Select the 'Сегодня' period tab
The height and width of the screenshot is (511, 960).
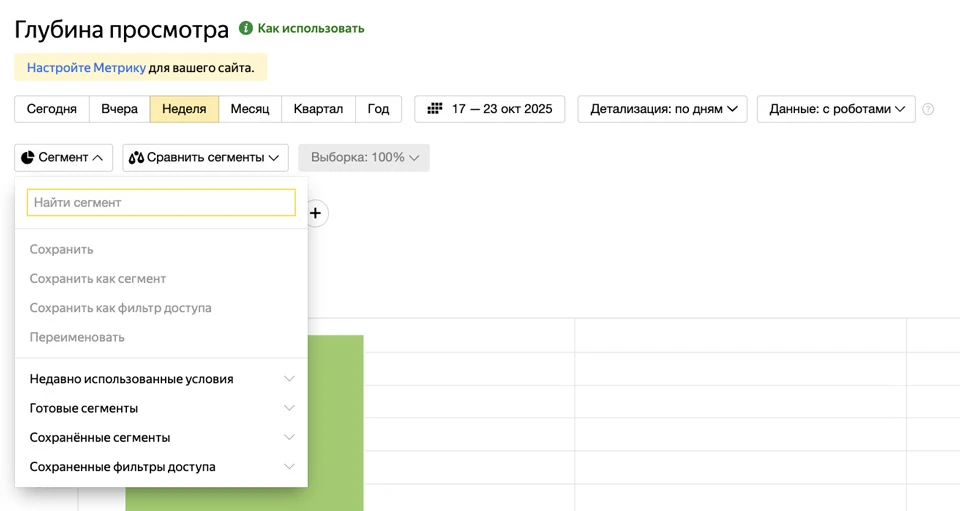[51, 109]
